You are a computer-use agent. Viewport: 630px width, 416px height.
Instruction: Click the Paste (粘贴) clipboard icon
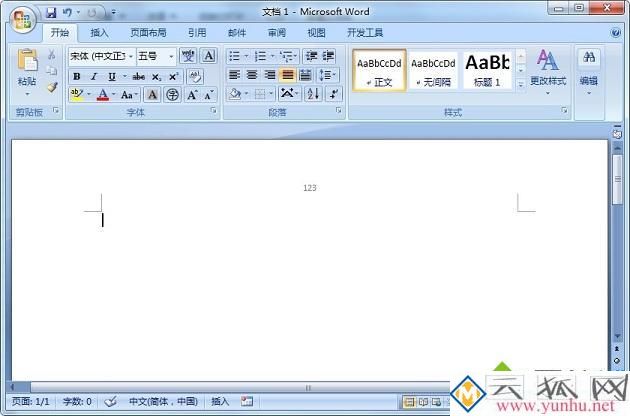pyautogui.click(x=27, y=60)
